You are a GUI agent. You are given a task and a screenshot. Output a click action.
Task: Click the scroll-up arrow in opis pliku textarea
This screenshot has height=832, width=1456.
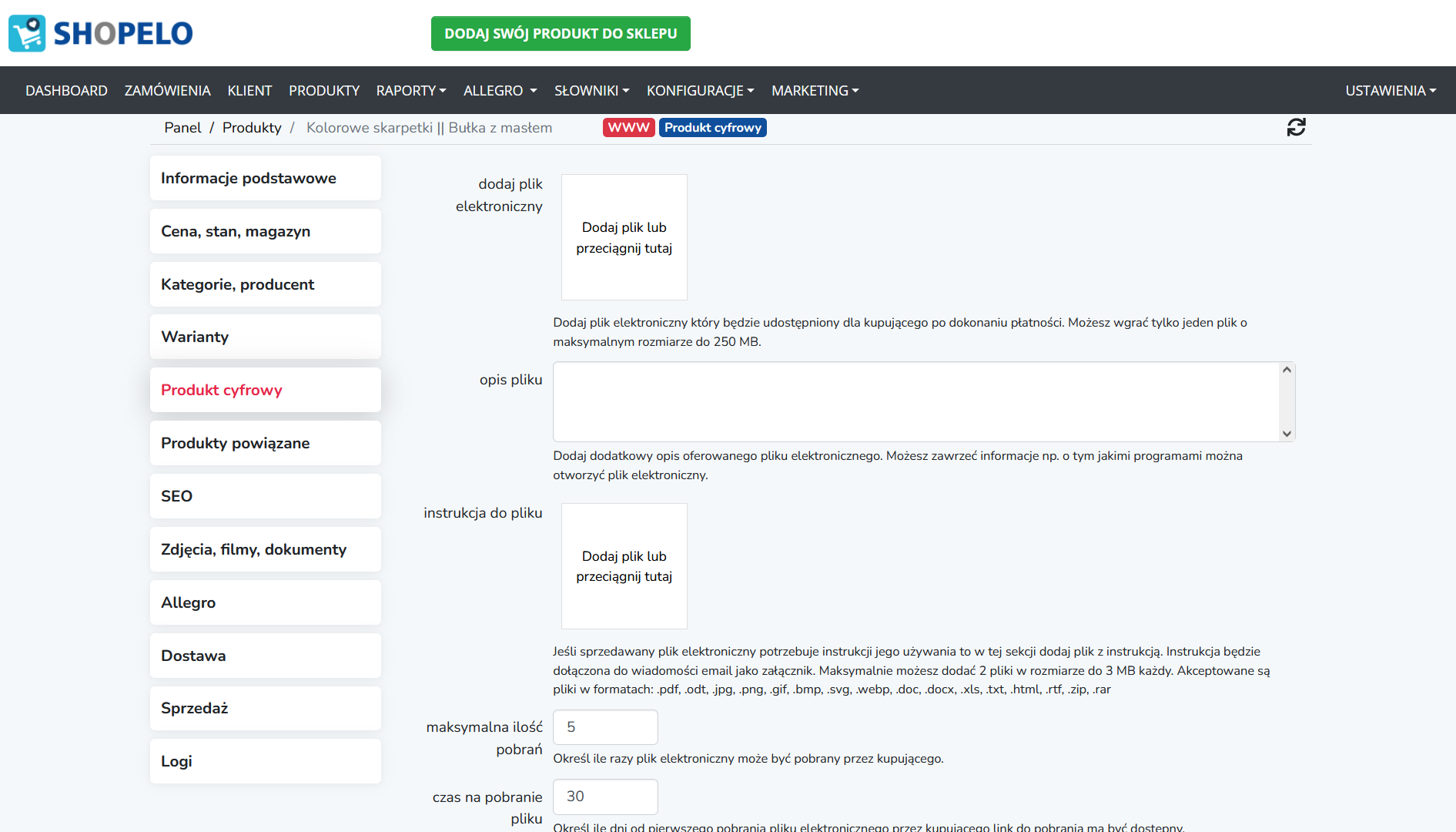pos(1287,370)
